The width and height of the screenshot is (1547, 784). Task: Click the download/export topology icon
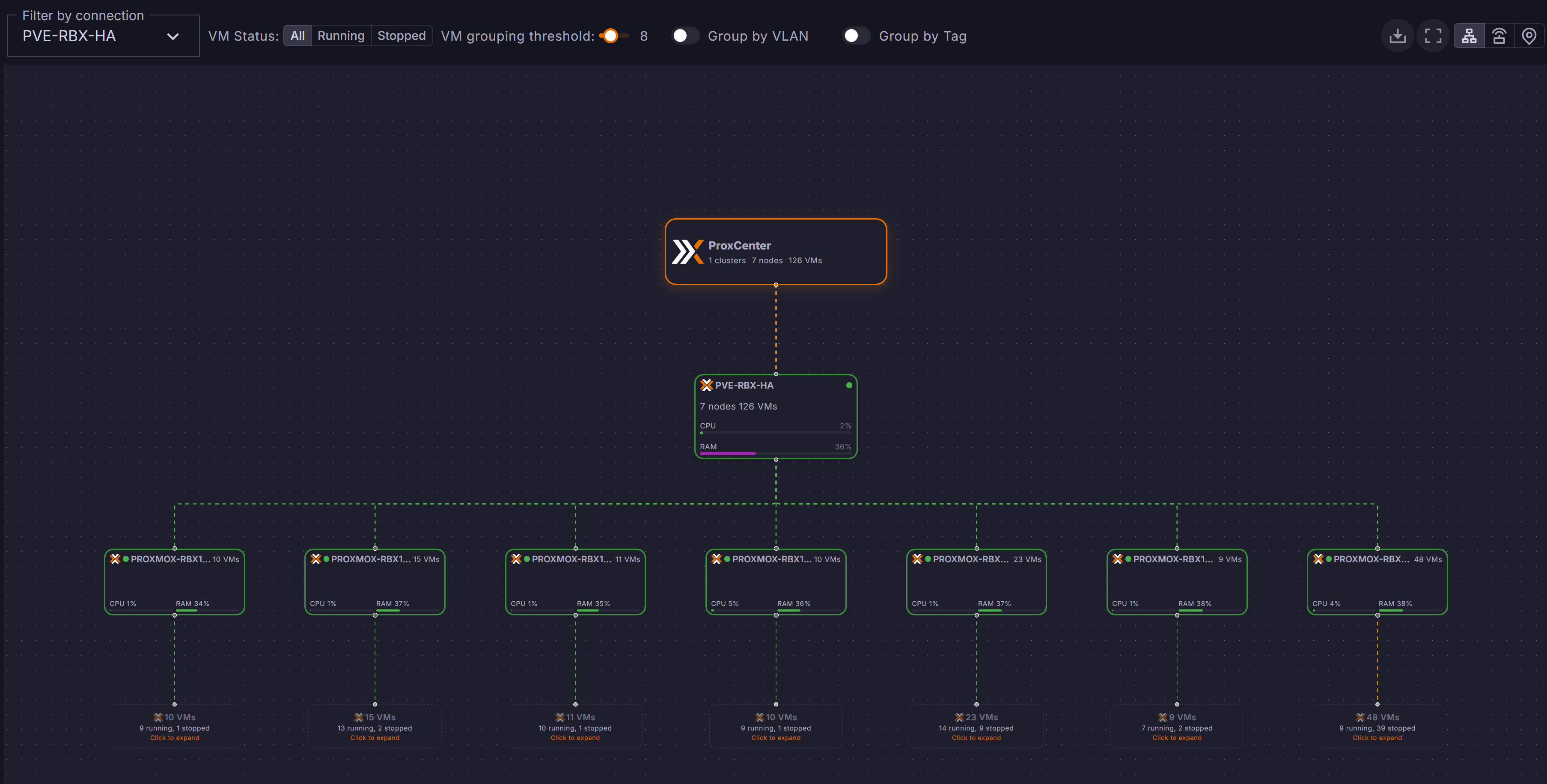pos(1398,36)
